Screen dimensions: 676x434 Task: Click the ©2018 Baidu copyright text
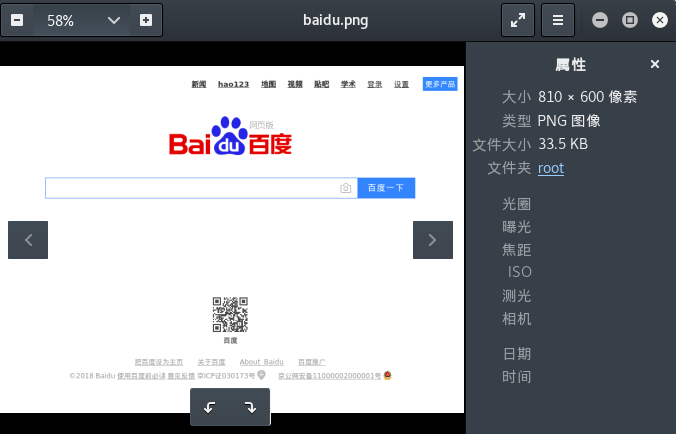92,376
